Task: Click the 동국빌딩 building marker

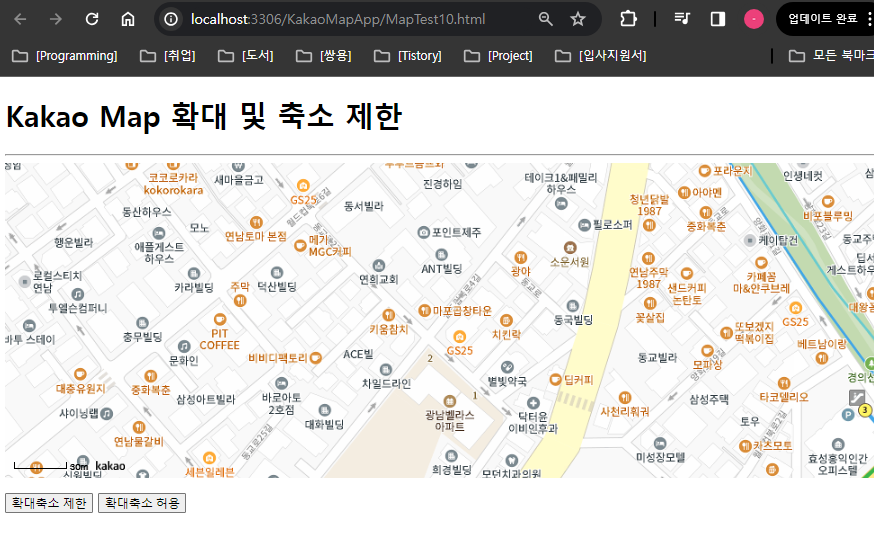Action: pyautogui.click(x=572, y=305)
